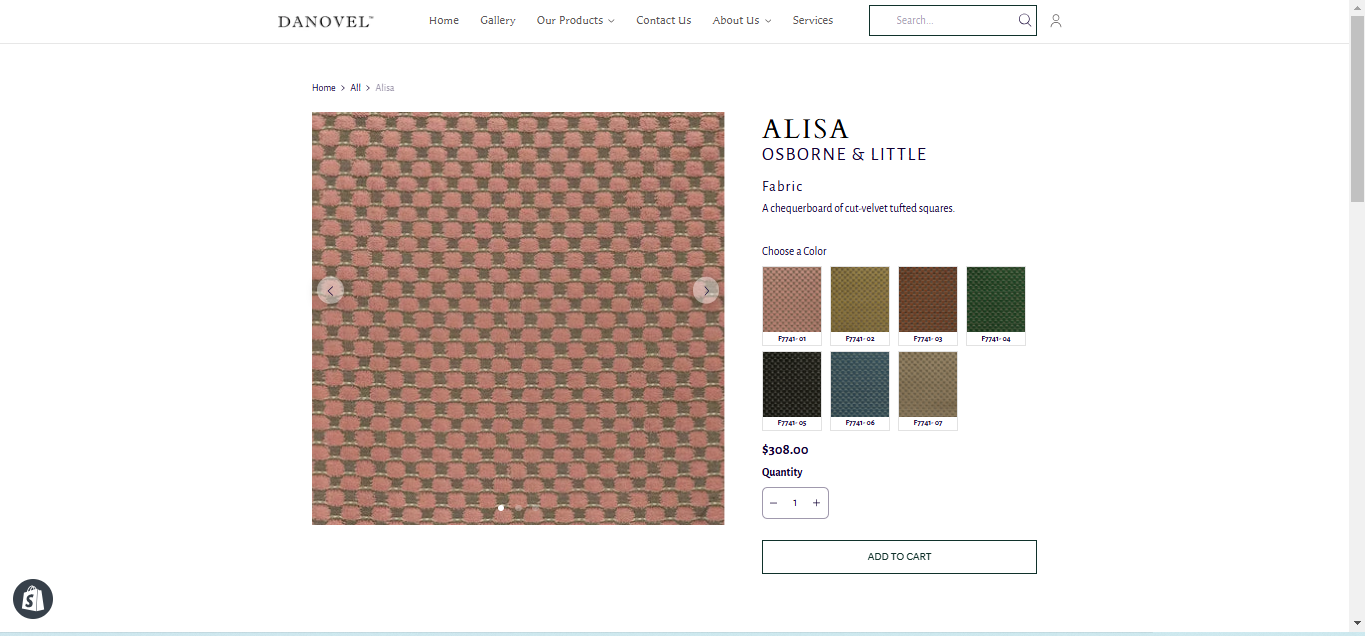The image size is (1365, 636).
Task: Pick the blue F7741-06 swatch
Action: 860,390
